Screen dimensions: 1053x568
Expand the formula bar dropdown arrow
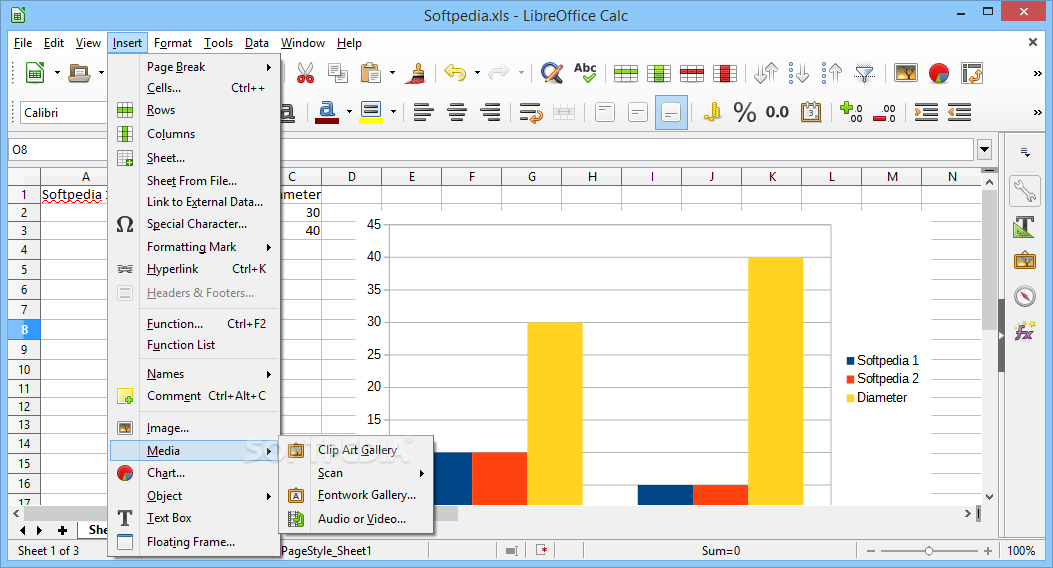coord(985,149)
